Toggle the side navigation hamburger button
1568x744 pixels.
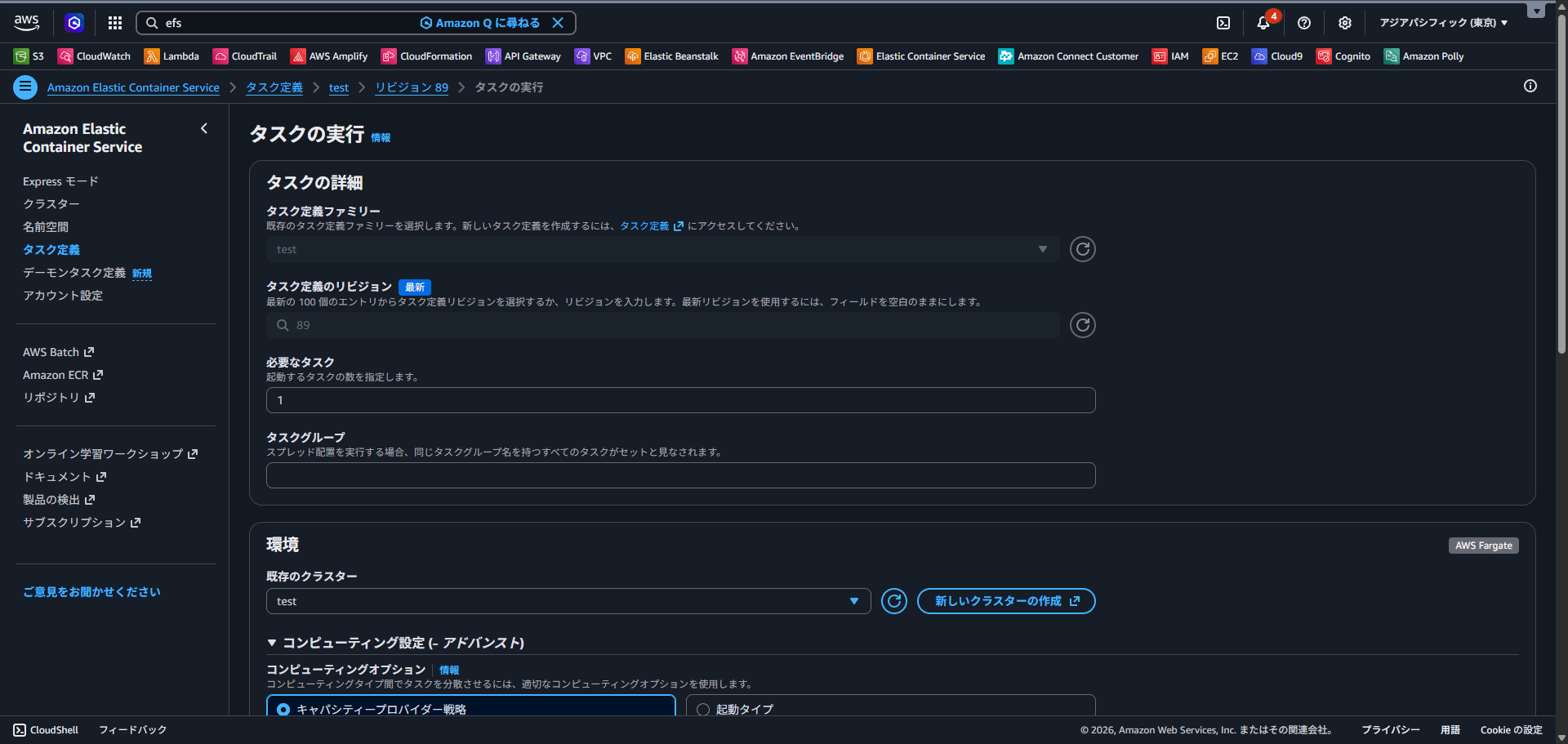(25, 87)
